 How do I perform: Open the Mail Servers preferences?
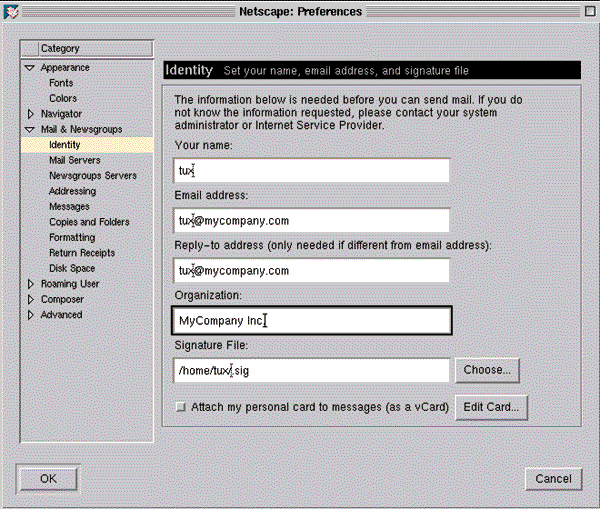click(75, 160)
